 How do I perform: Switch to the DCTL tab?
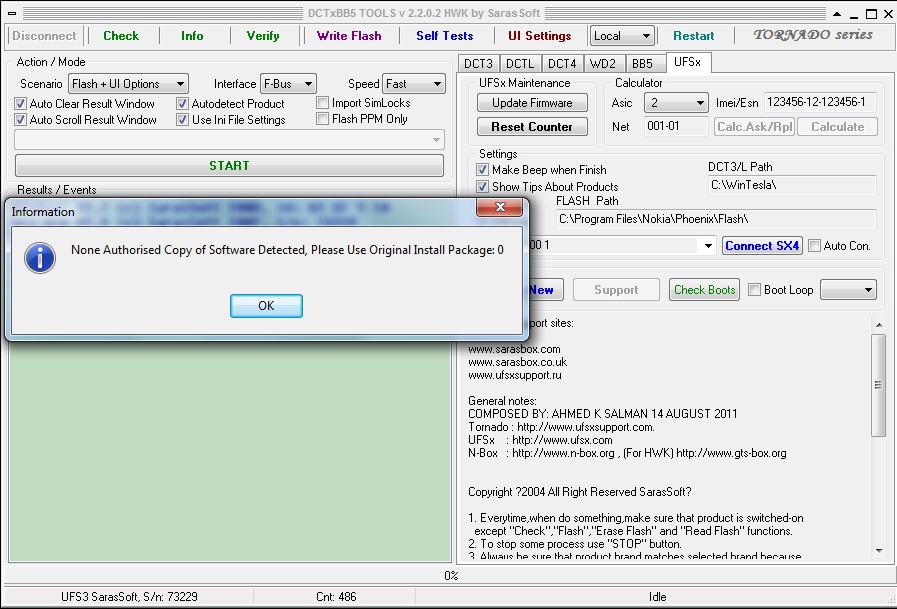click(x=520, y=63)
